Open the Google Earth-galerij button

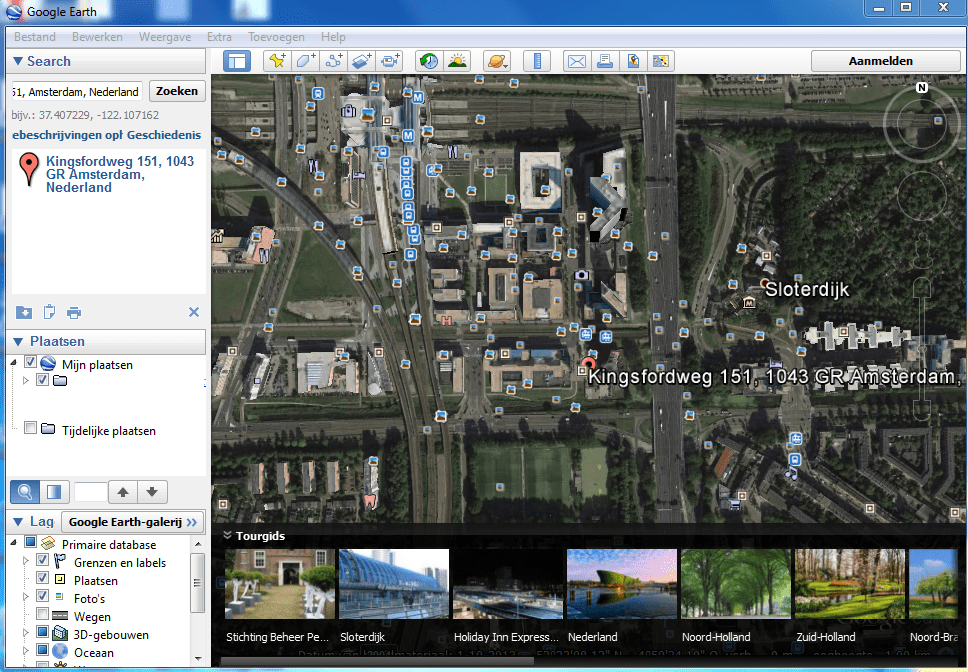click(133, 522)
